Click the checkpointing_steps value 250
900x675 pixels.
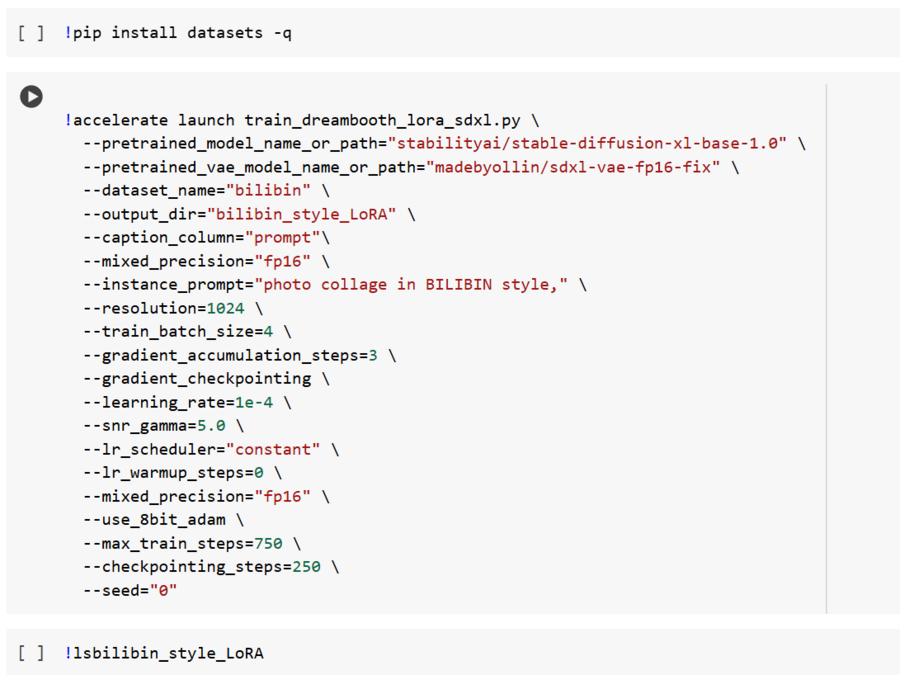tap(307, 567)
